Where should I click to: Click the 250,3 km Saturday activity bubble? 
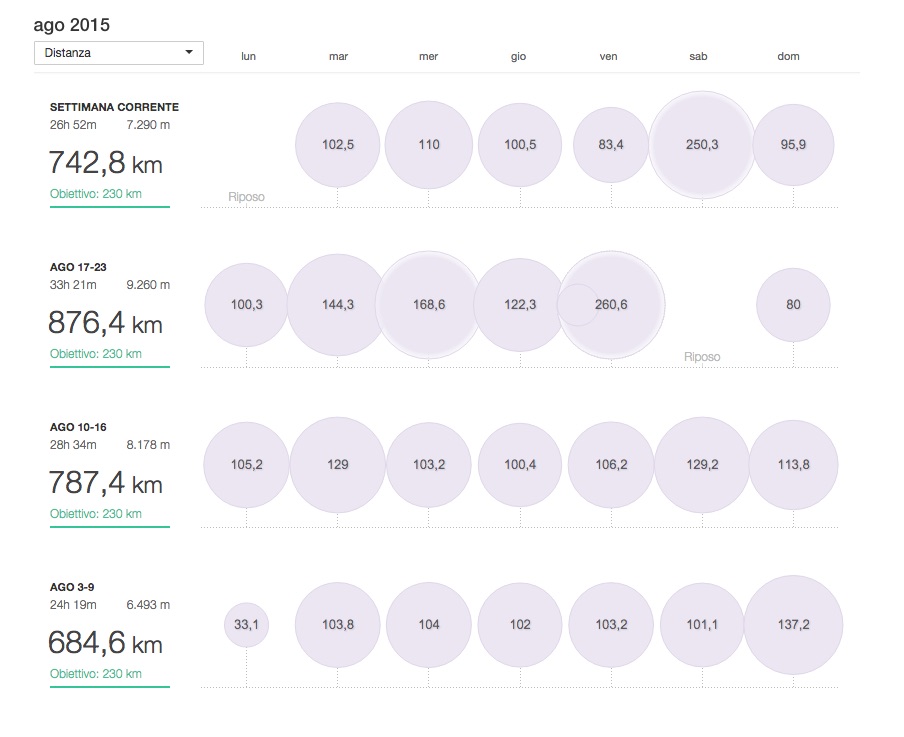[x=701, y=144]
